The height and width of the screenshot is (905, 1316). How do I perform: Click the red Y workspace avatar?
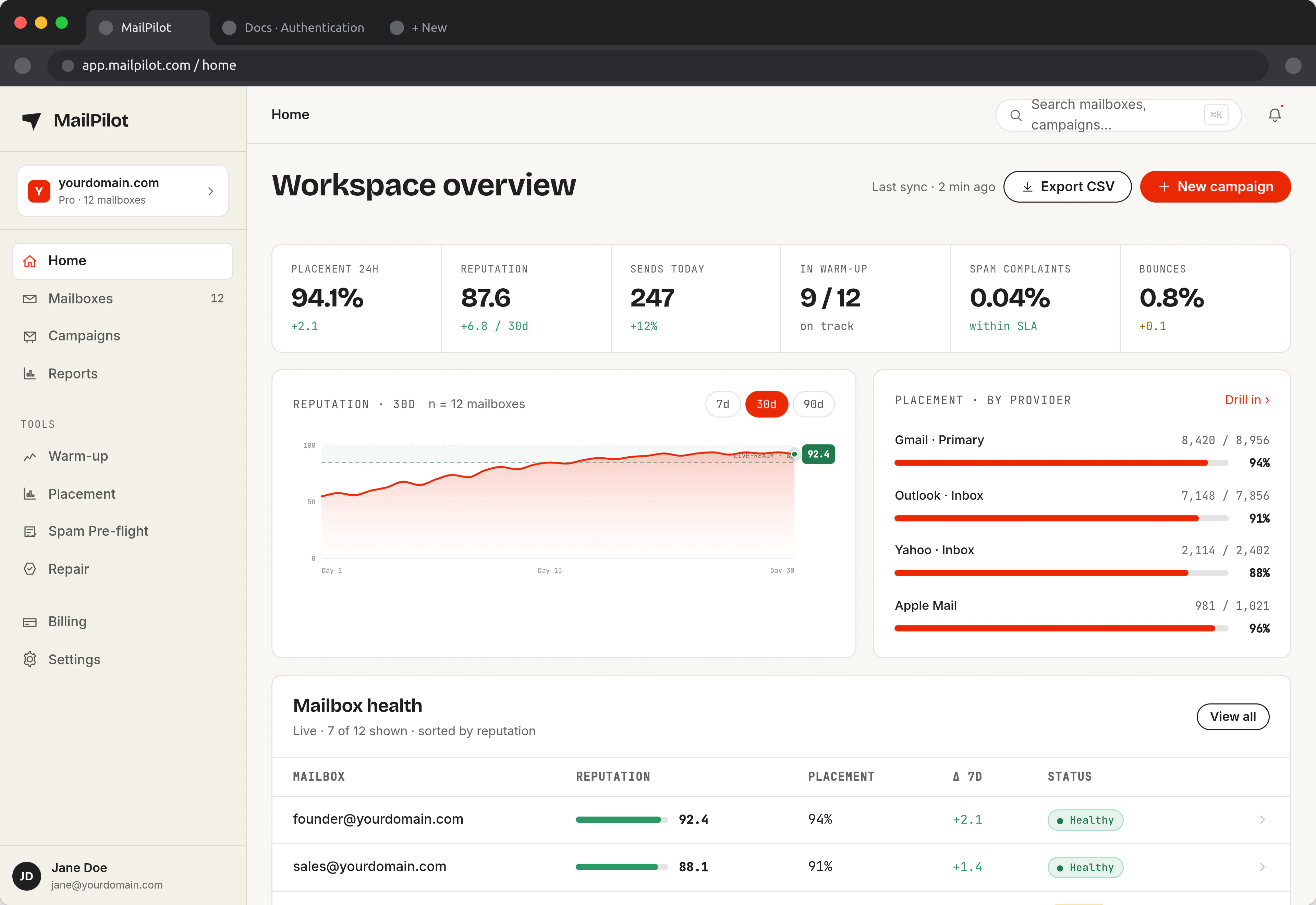(39, 191)
